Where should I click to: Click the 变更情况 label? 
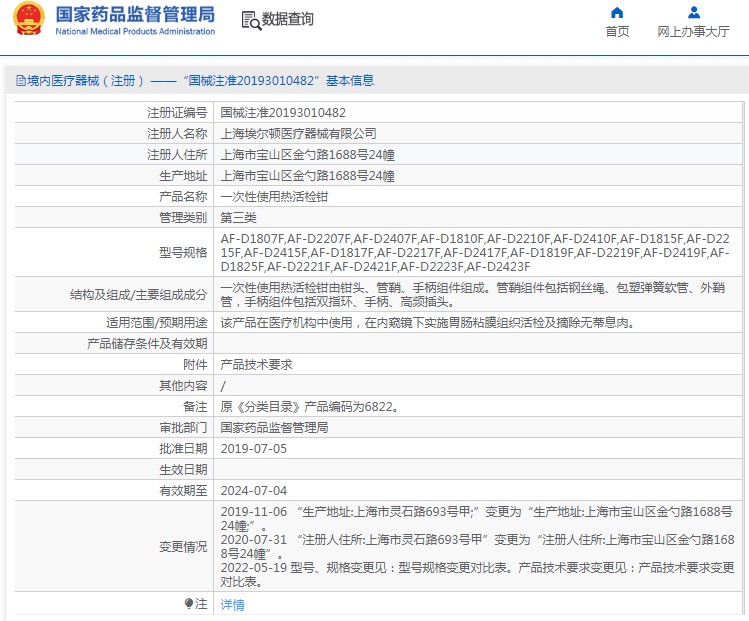(x=183, y=546)
